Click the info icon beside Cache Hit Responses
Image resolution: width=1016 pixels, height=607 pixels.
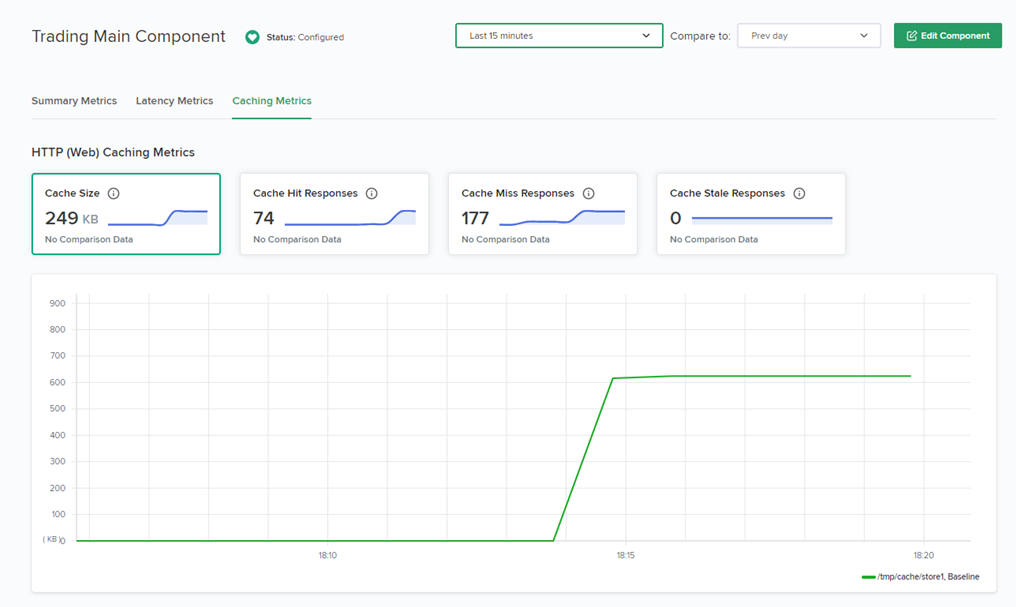371,193
